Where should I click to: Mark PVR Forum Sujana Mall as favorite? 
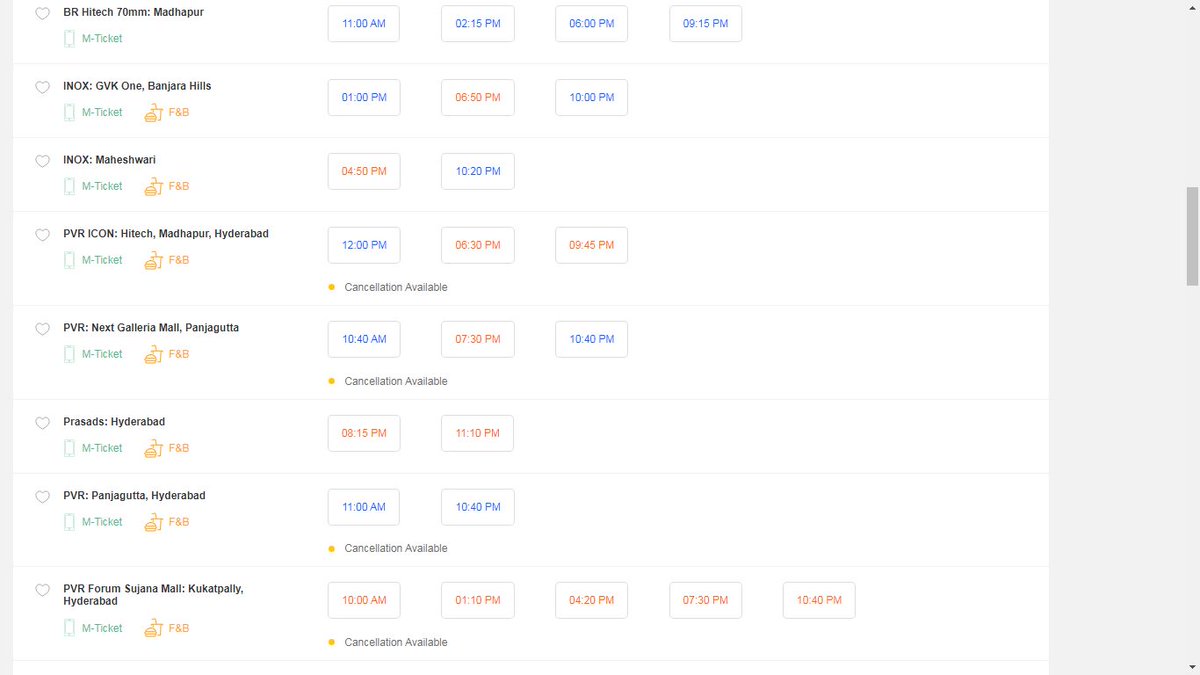(42, 590)
